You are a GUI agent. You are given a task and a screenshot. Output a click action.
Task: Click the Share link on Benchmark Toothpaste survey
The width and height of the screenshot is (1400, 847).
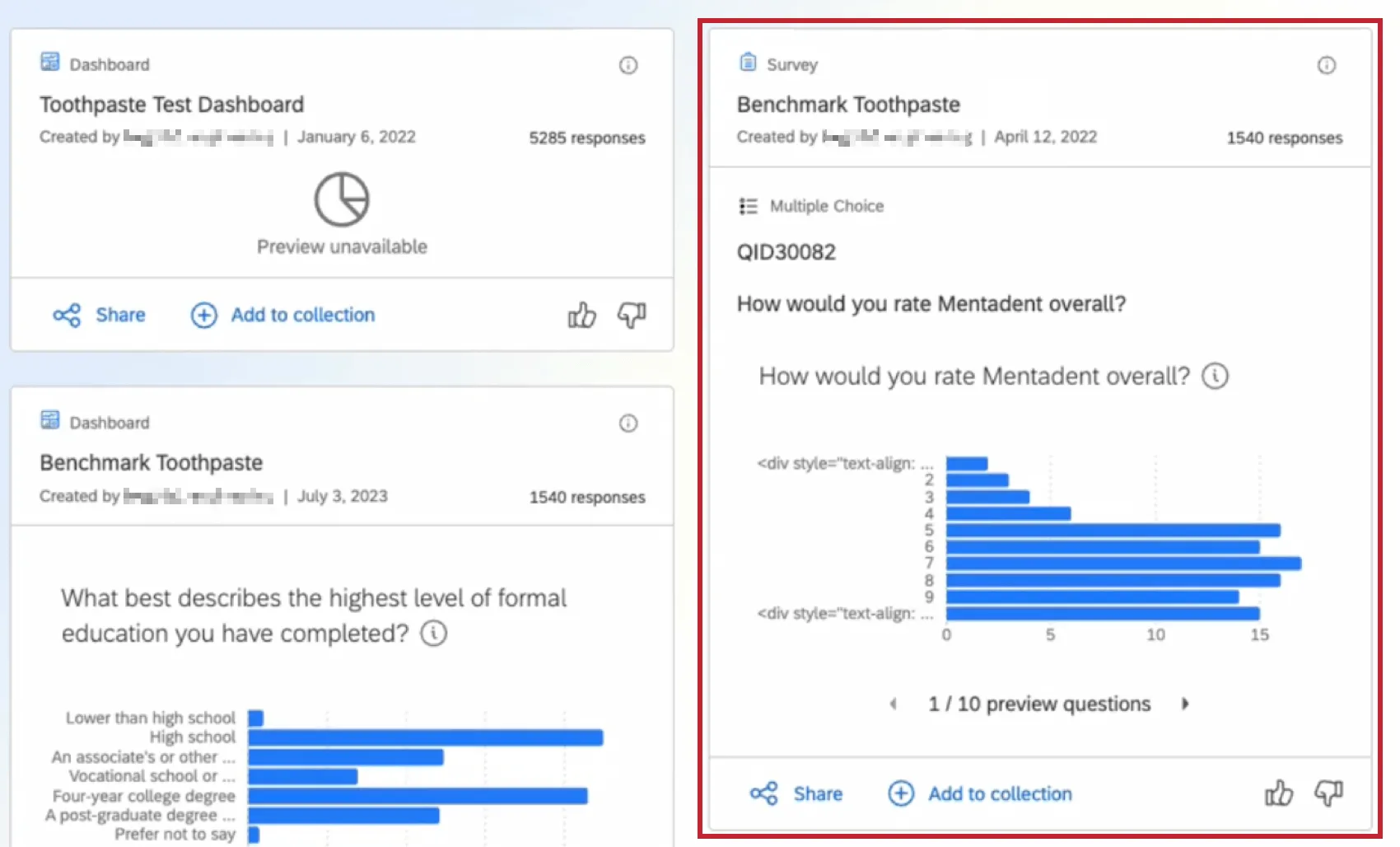(818, 793)
